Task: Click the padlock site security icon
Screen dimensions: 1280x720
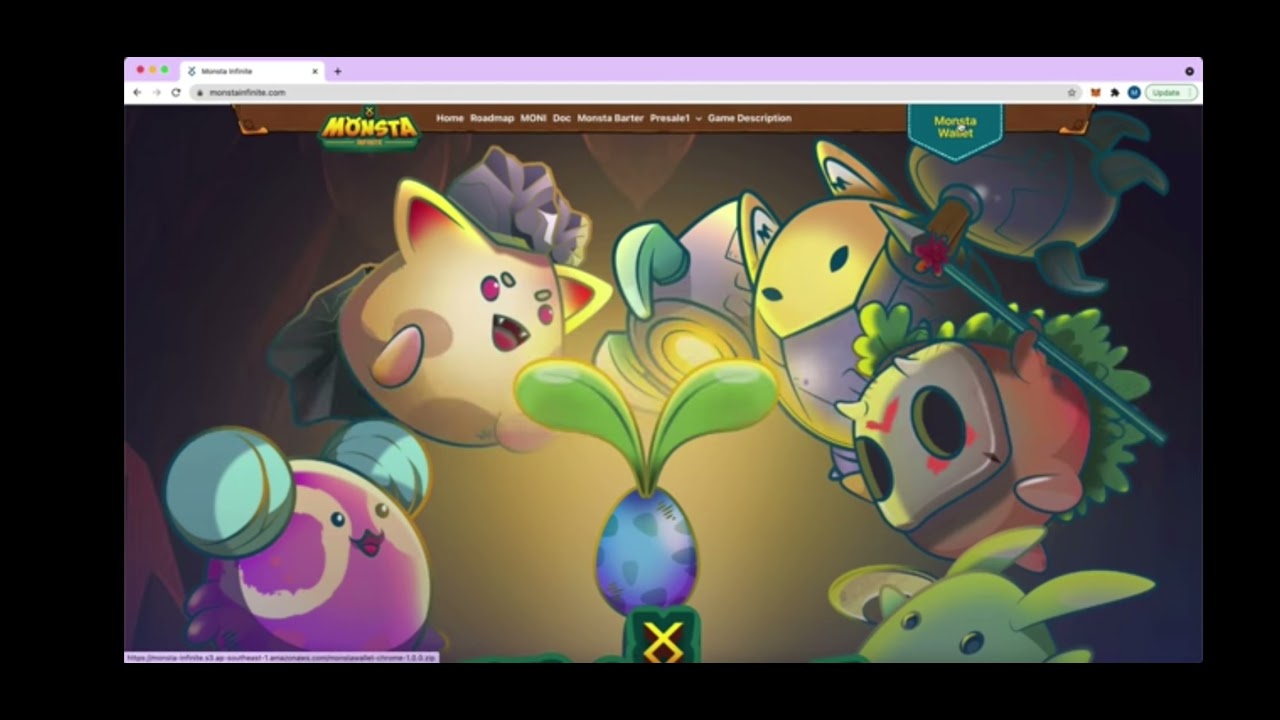Action: point(200,92)
